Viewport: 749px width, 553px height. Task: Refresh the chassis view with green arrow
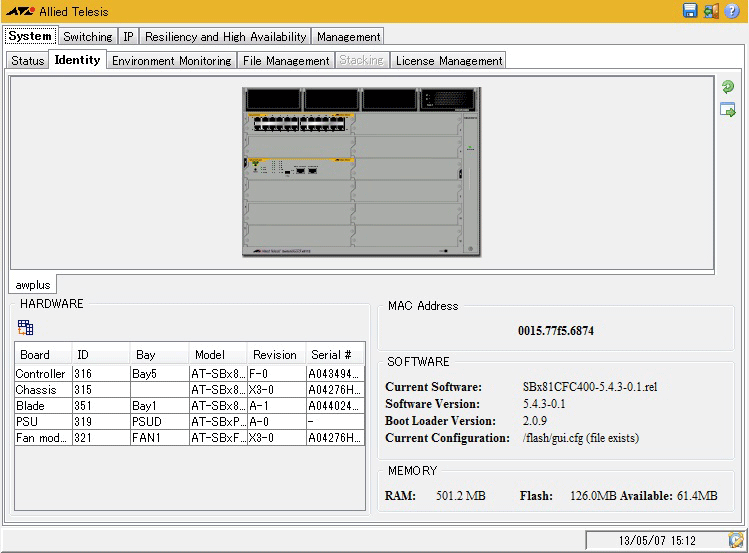click(x=728, y=88)
